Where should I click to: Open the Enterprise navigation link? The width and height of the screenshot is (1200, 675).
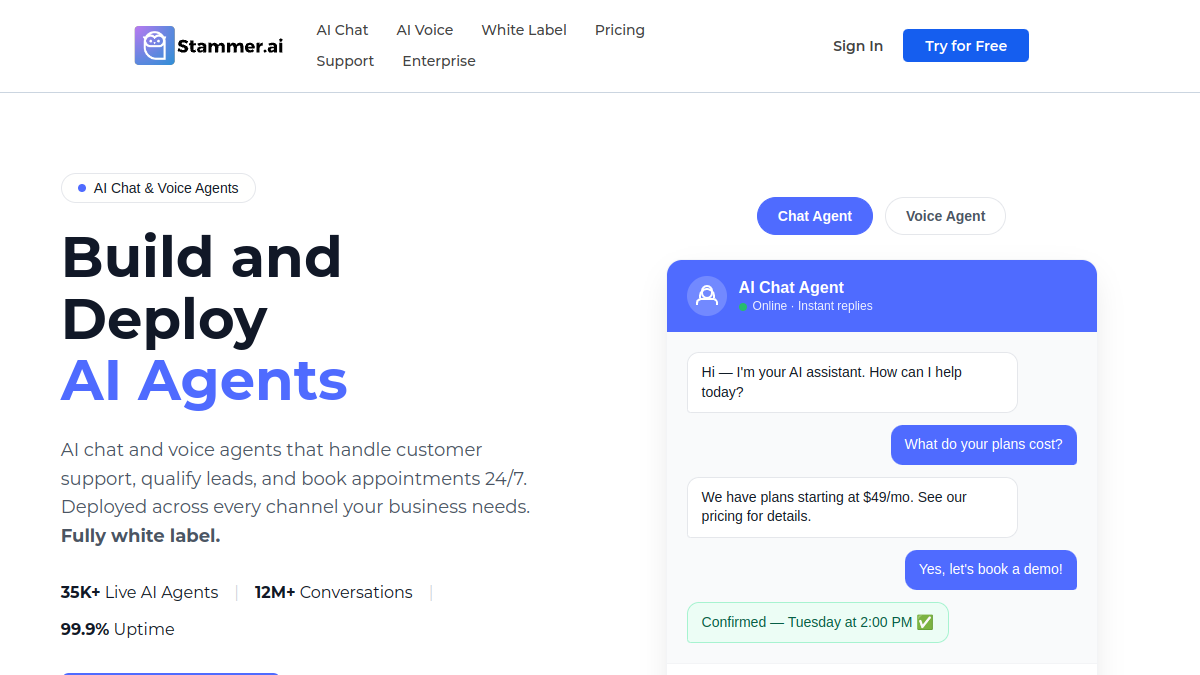(439, 61)
